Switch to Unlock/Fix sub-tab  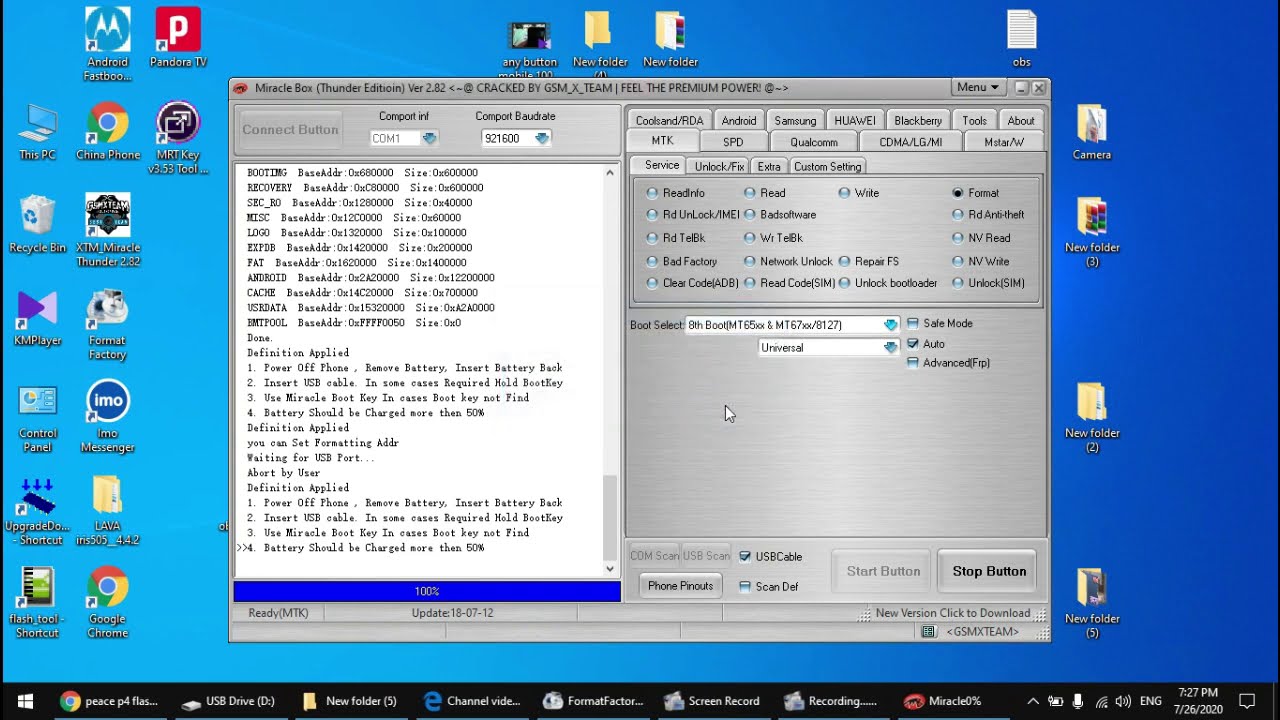[x=719, y=167]
